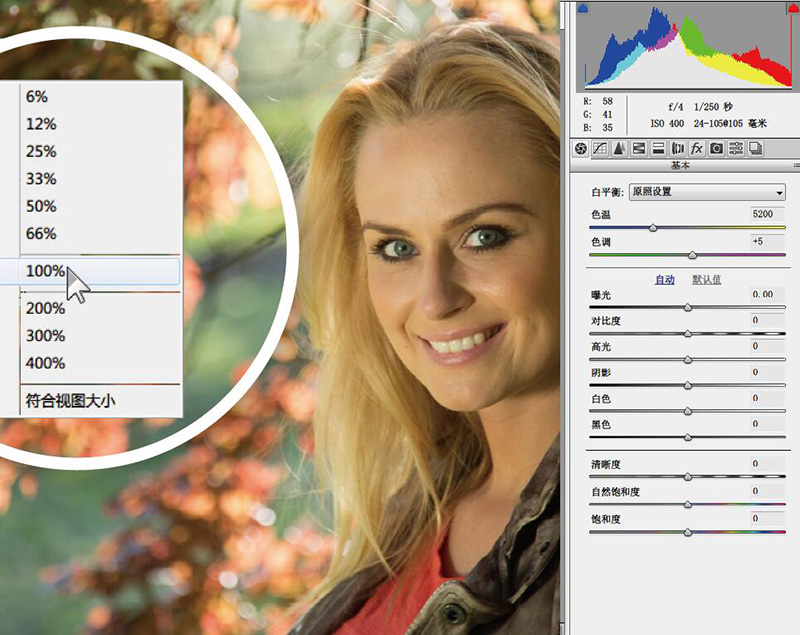Click the 默认值 default link

pos(707,280)
